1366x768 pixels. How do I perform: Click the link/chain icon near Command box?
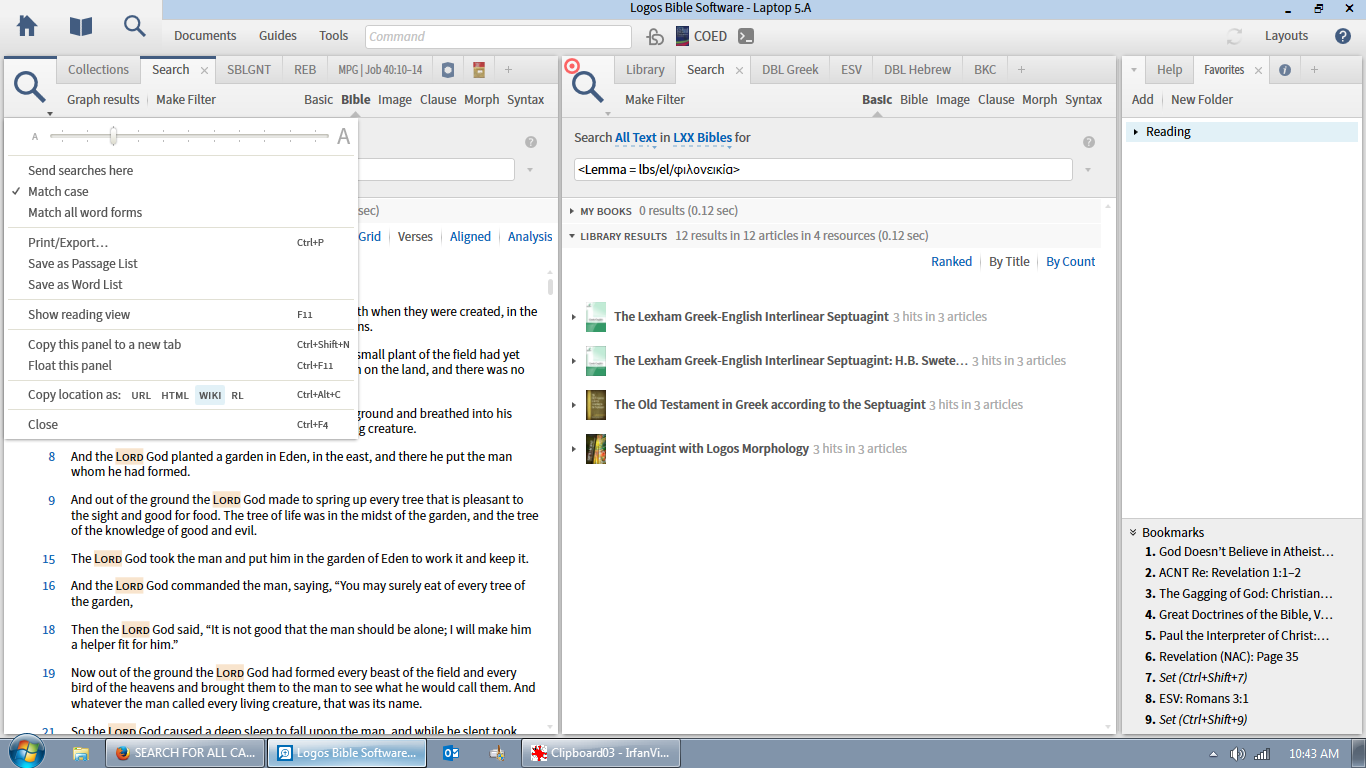(655, 36)
